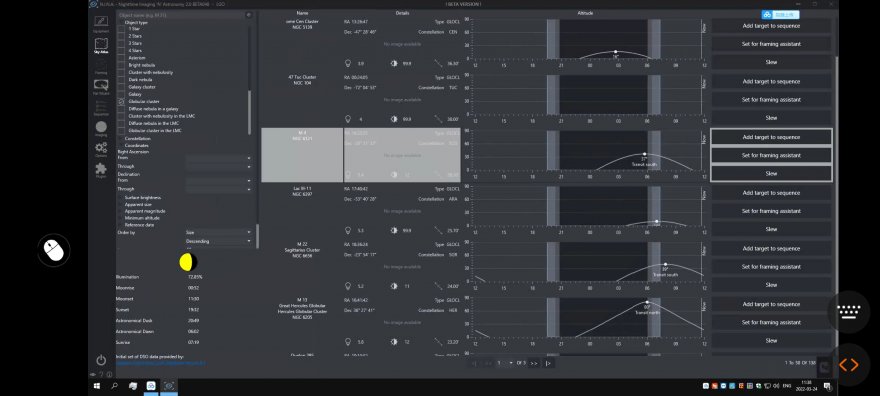Viewport: 880px width, 396px height.
Task: Click the power icon at sidebar bottom
Action: pos(101,360)
